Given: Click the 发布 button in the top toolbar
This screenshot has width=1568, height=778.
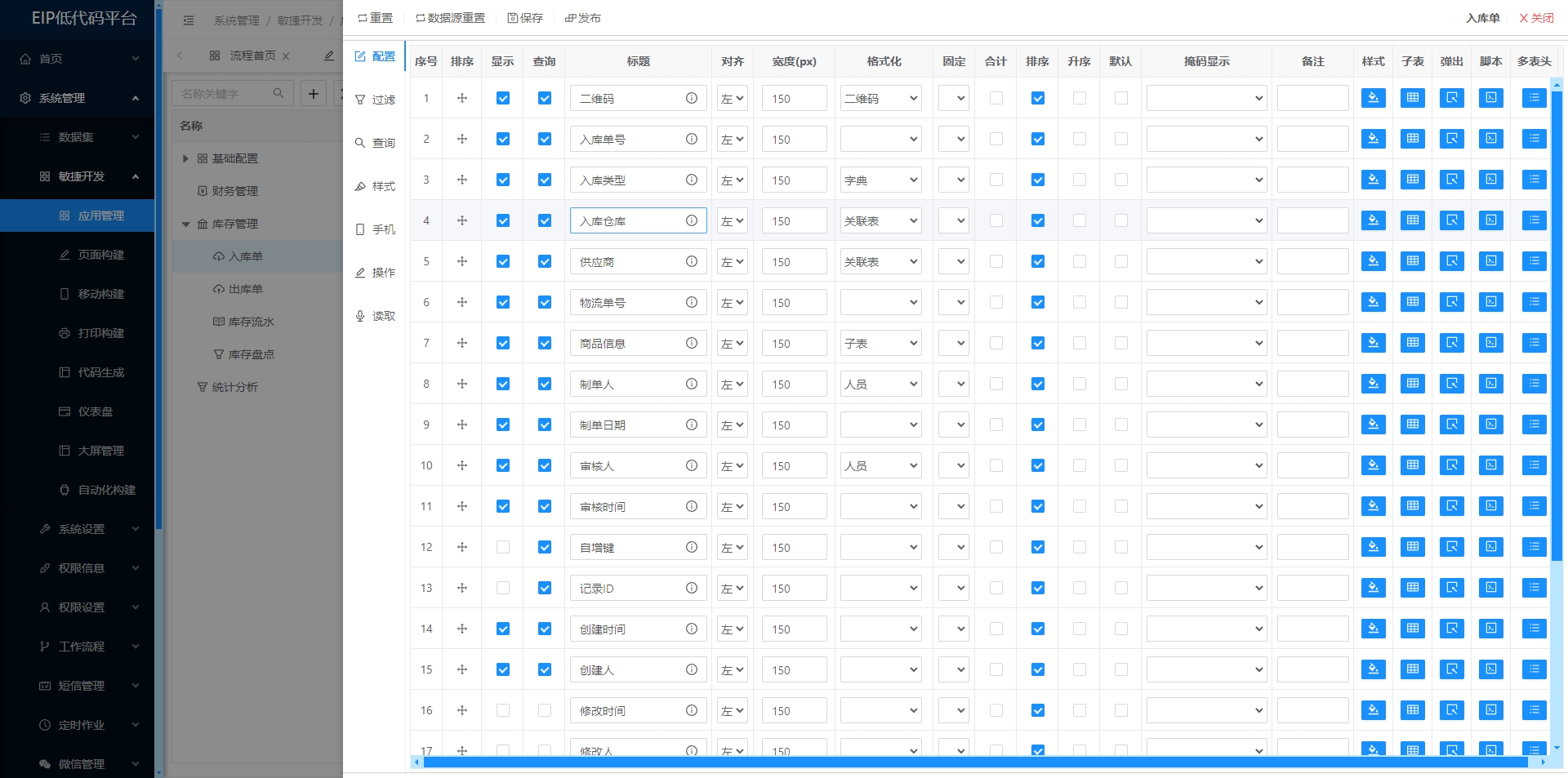Looking at the screenshot, I should 583,18.
